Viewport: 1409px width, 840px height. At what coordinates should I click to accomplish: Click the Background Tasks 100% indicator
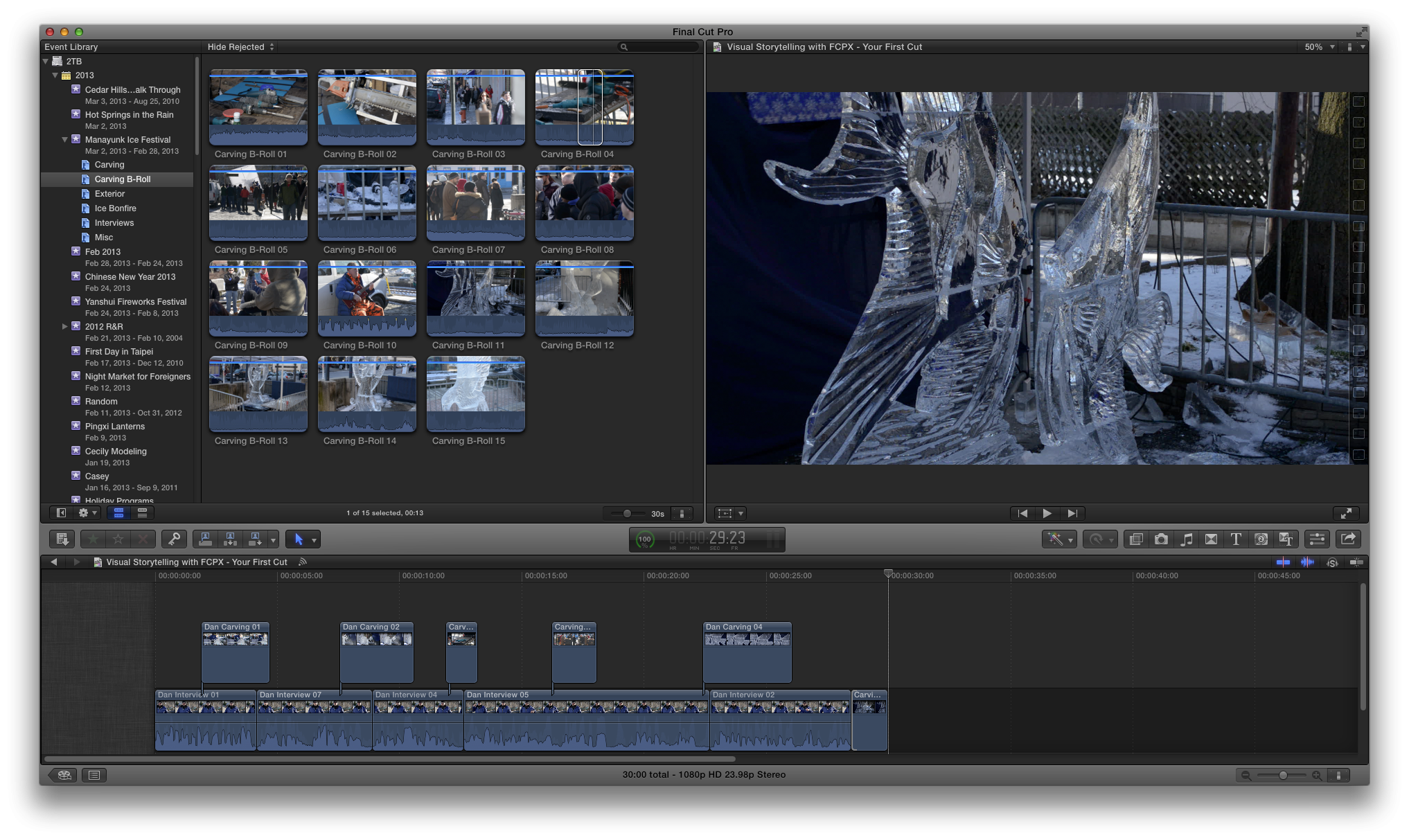point(645,539)
